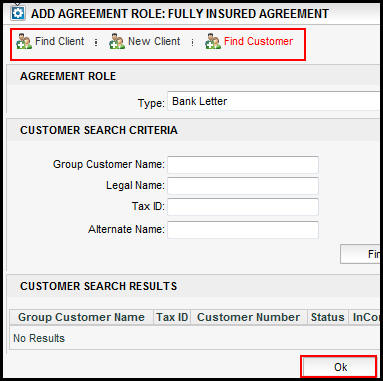Click the New Client people icon

(x=117, y=41)
